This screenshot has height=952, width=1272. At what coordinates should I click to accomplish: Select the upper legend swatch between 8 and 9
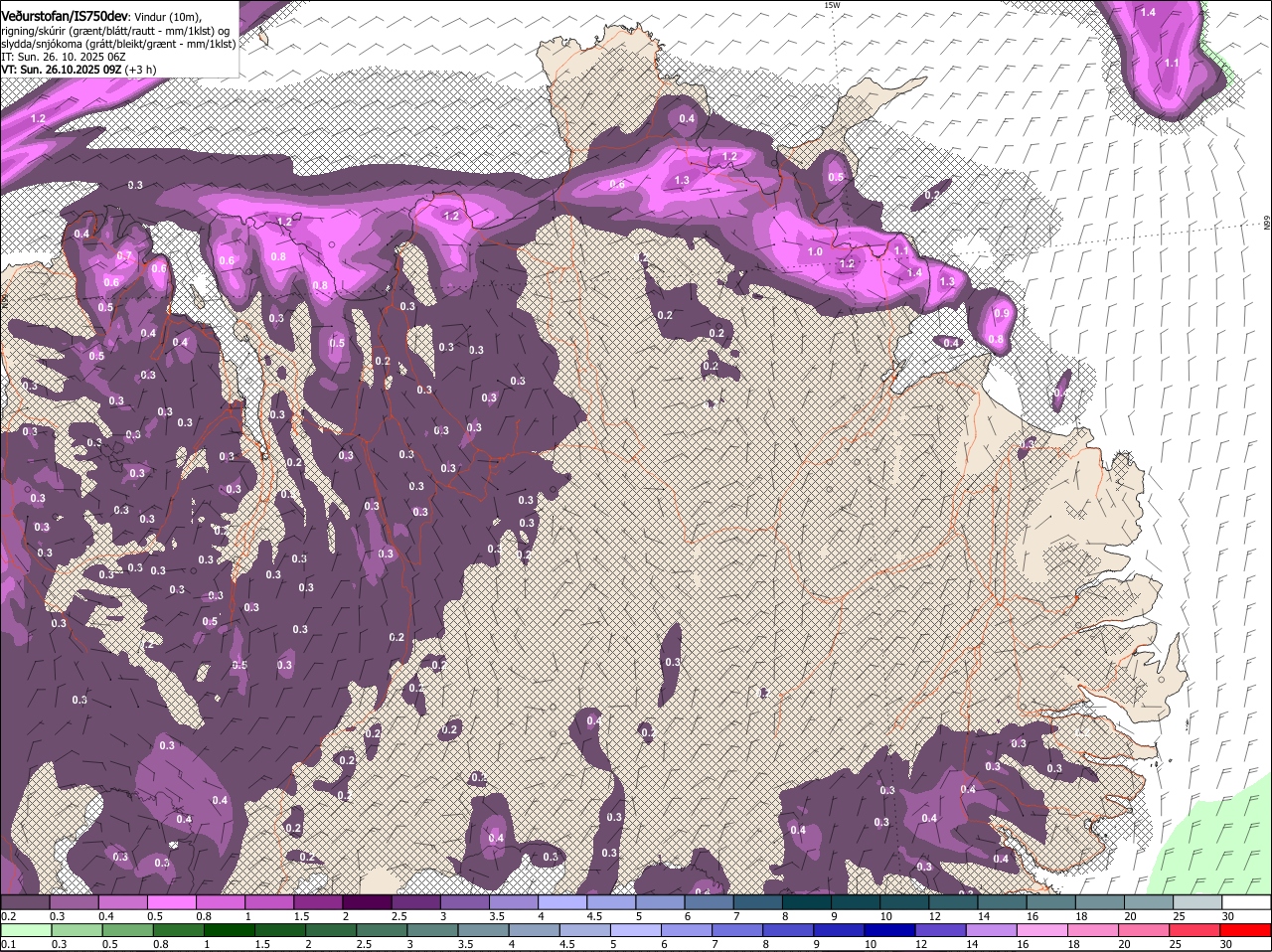point(805,902)
